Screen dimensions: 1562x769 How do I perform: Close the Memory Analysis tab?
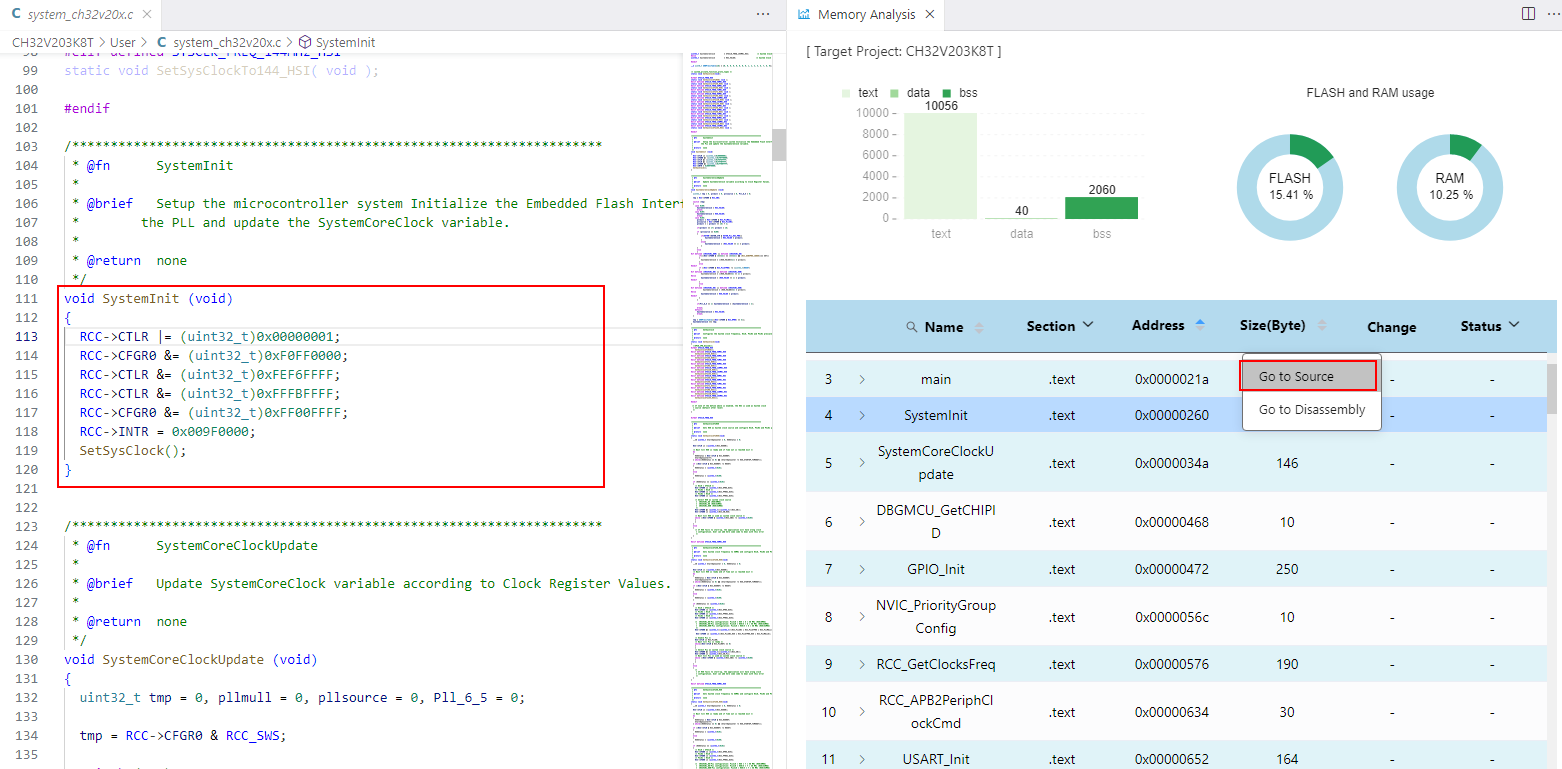pyautogui.click(x=929, y=14)
